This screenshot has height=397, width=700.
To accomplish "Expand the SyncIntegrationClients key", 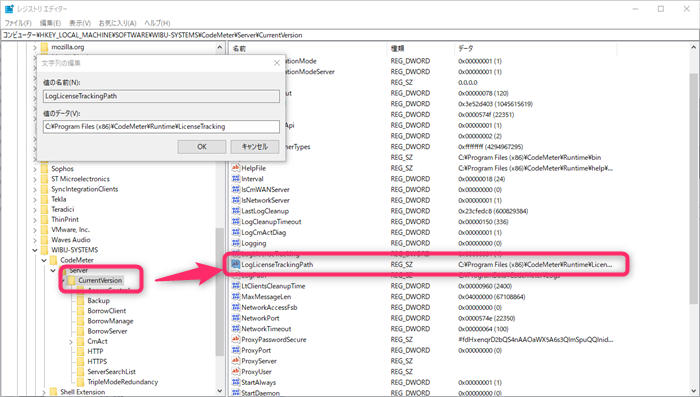I will pyautogui.click(x=35, y=189).
